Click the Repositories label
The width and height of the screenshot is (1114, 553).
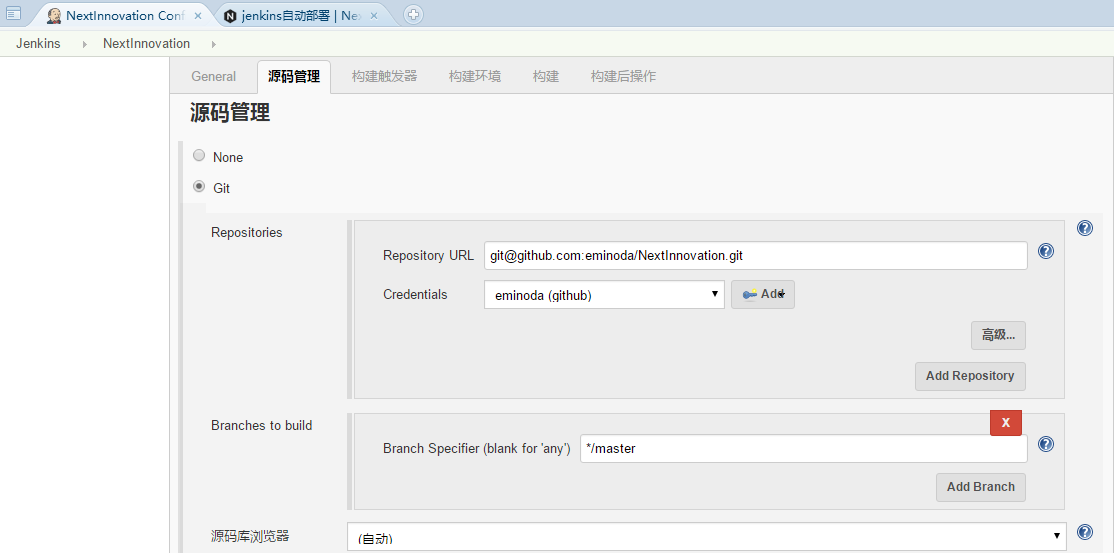click(x=247, y=232)
